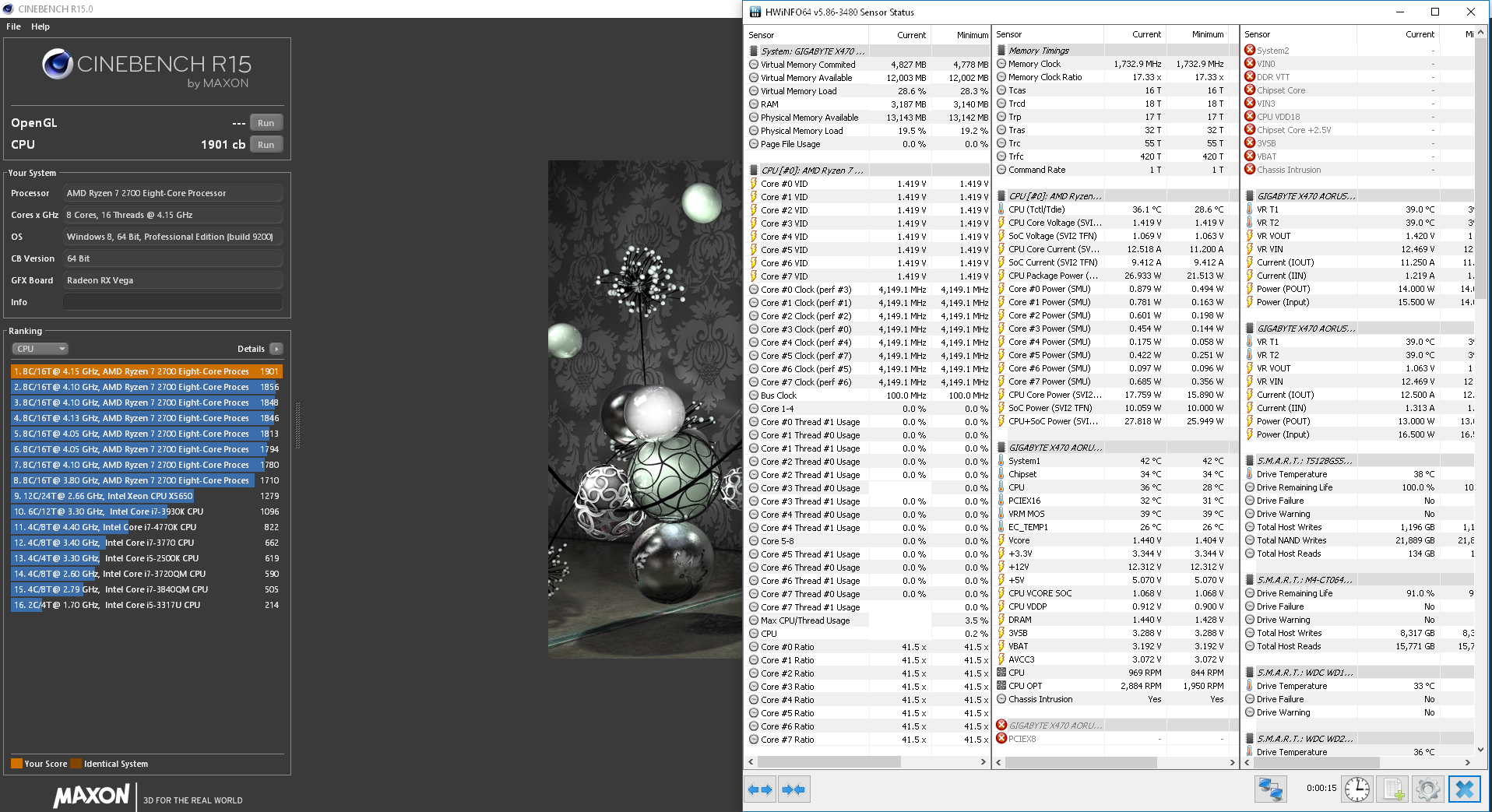Click the Processor field AMD Ryzen 7 2700
Viewport: 1492px width, 812px height.
(173, 193)
